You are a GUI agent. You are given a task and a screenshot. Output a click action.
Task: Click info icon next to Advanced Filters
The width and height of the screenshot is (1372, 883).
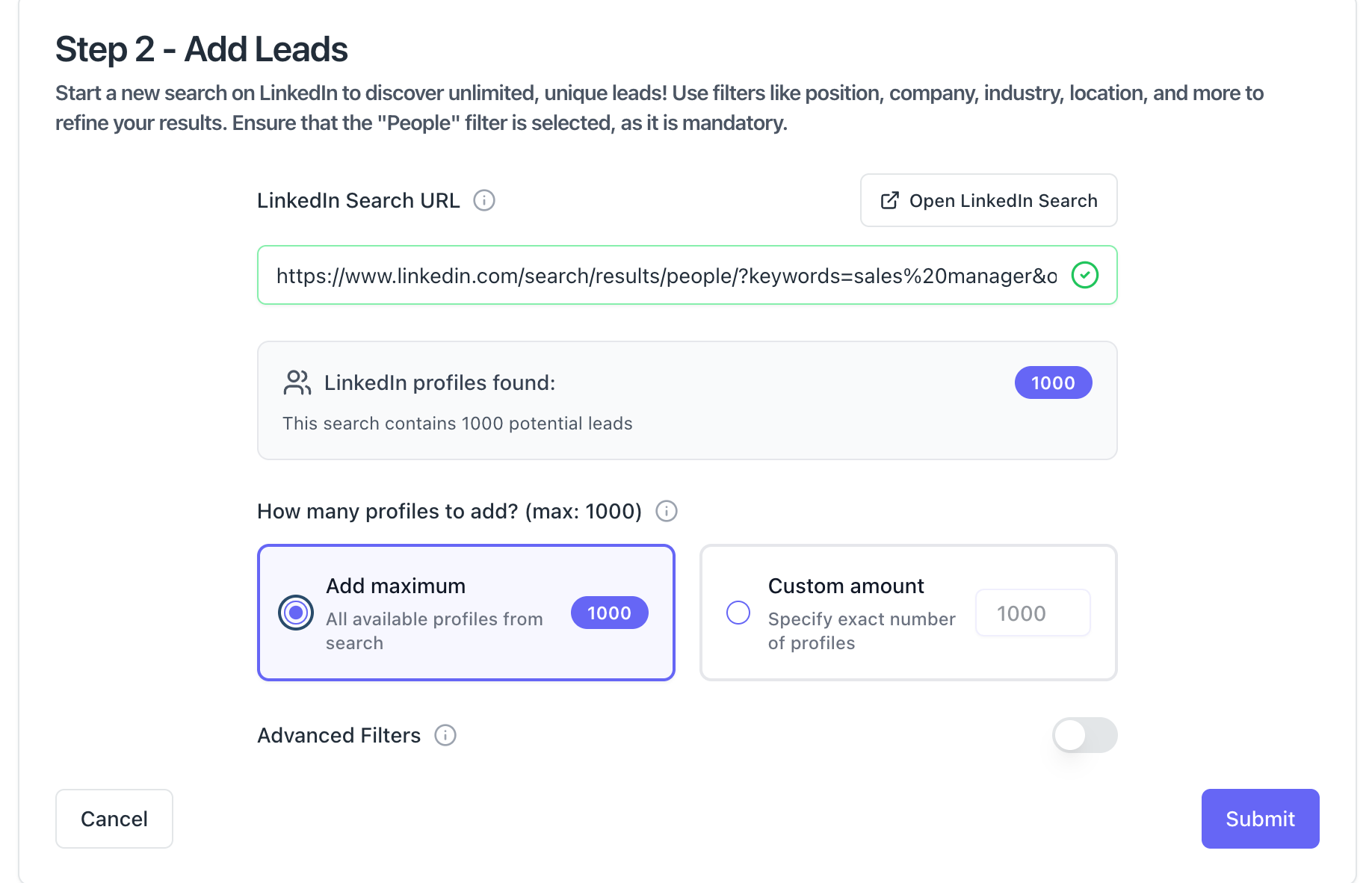pos(445,735)
